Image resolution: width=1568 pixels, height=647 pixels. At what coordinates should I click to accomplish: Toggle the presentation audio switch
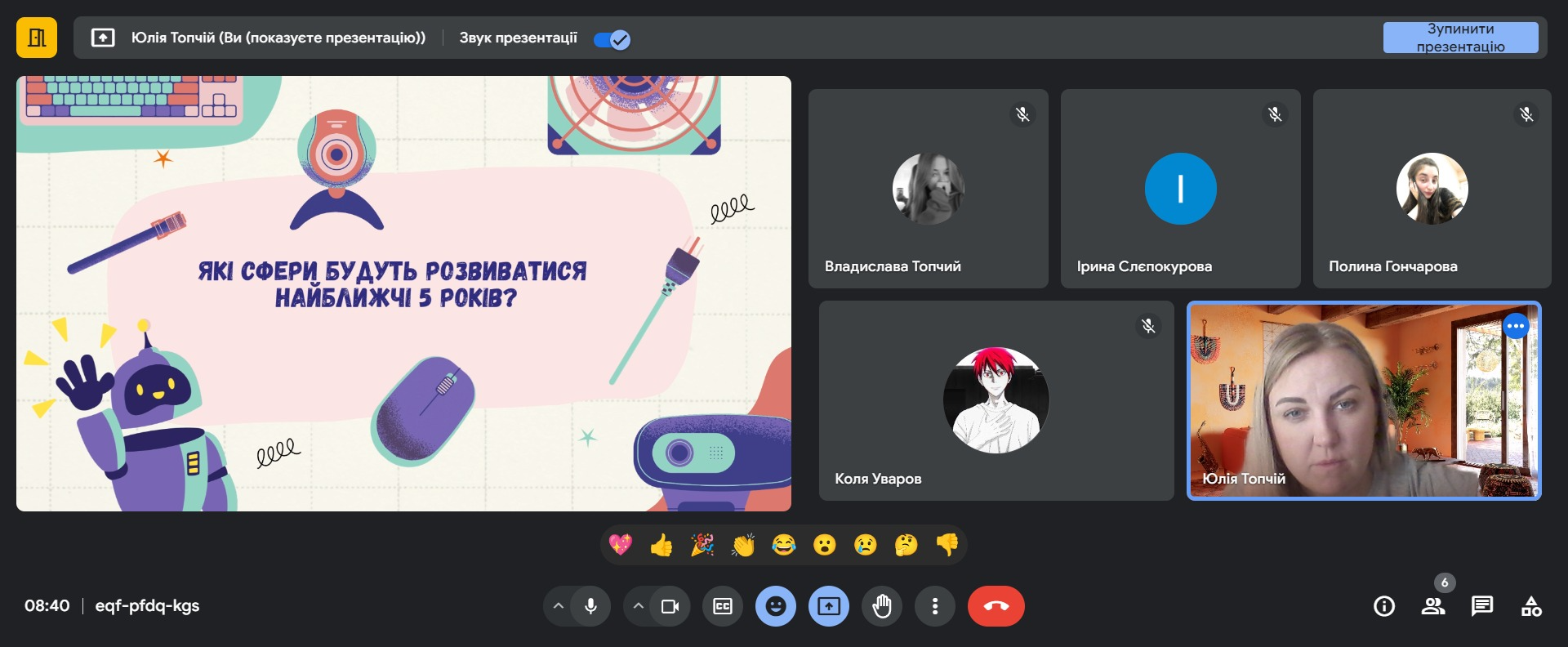(612, 39)
